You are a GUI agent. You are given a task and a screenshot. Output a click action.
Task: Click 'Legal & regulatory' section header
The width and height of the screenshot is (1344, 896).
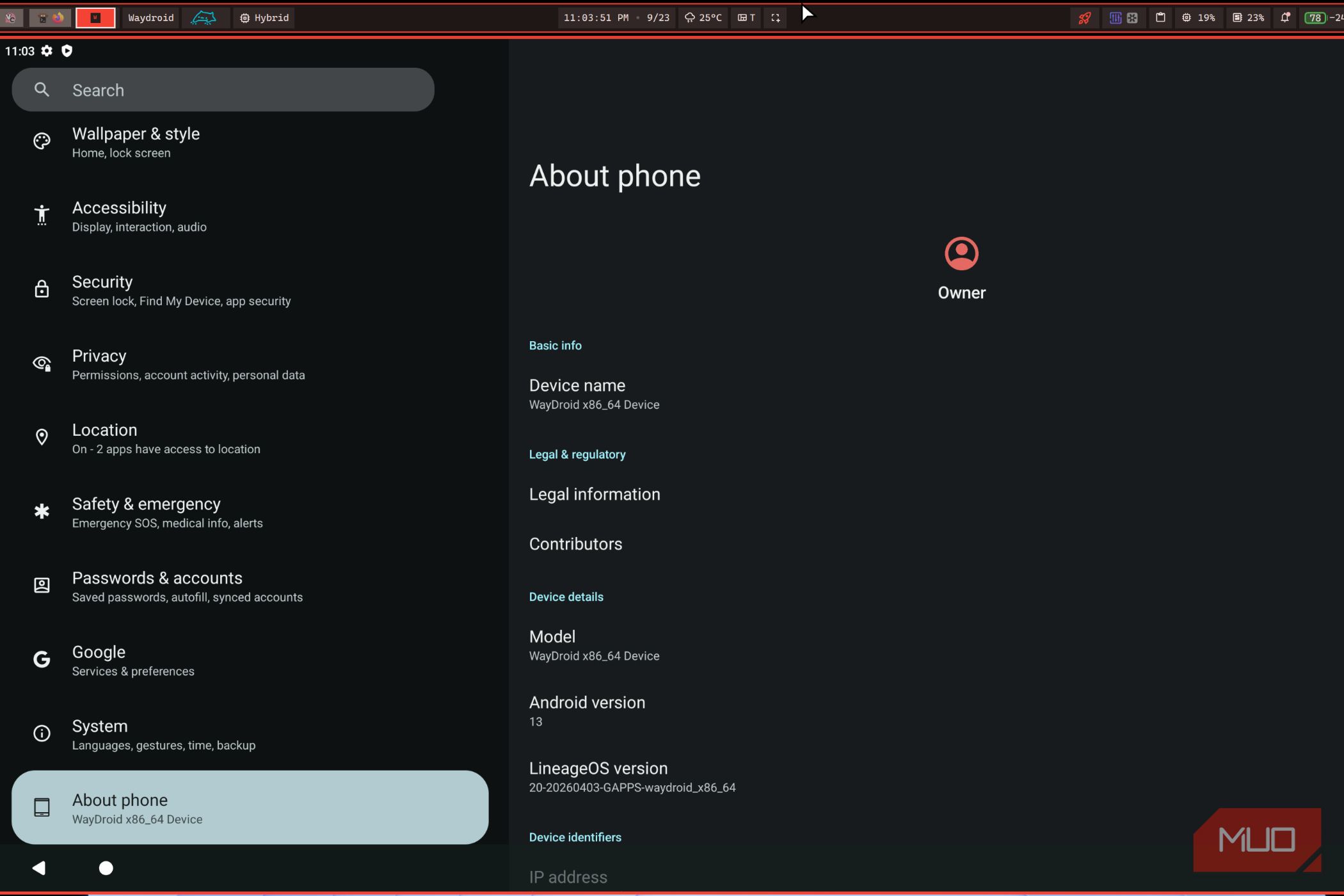tap(577, 454)
